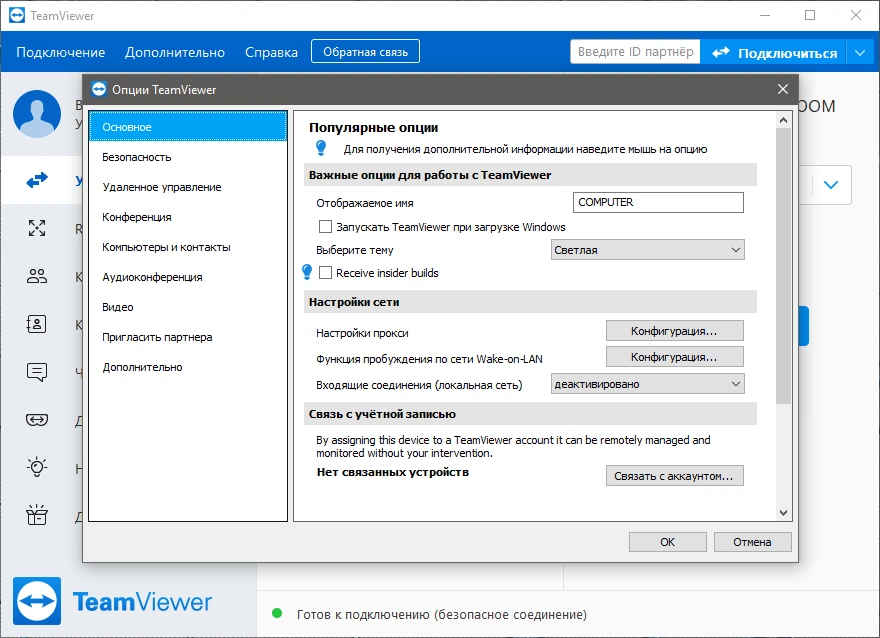Click the Важные опции для работы header
Screen dimensions: 880x638
[x=530, y=175]
